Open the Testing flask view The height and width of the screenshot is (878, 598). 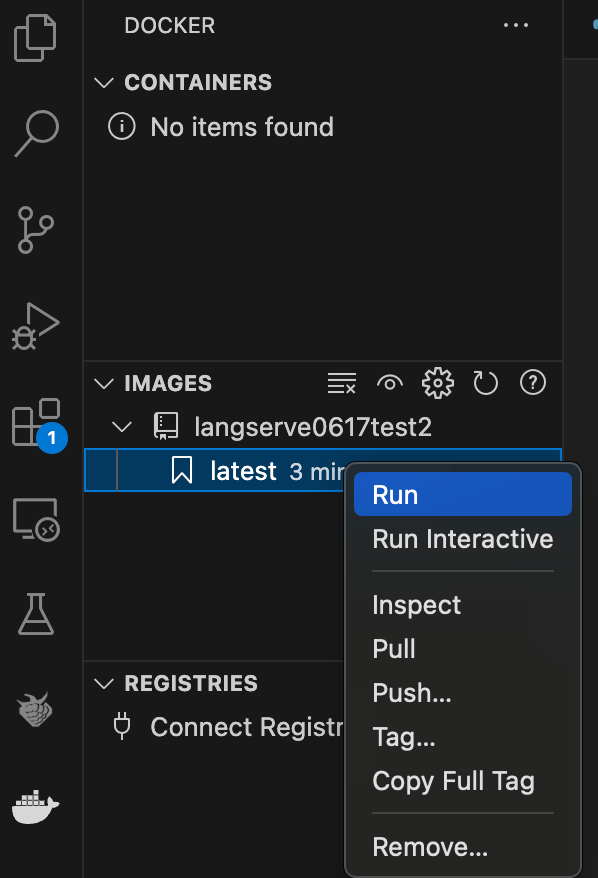(36, 614)
